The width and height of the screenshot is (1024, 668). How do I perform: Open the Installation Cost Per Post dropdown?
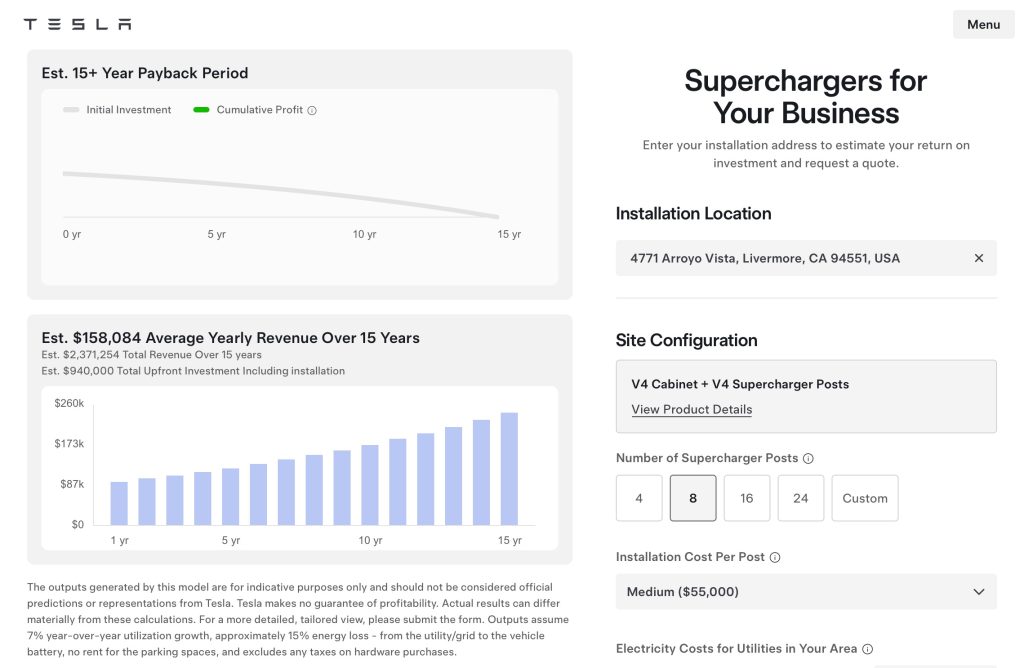click(806, 591)
